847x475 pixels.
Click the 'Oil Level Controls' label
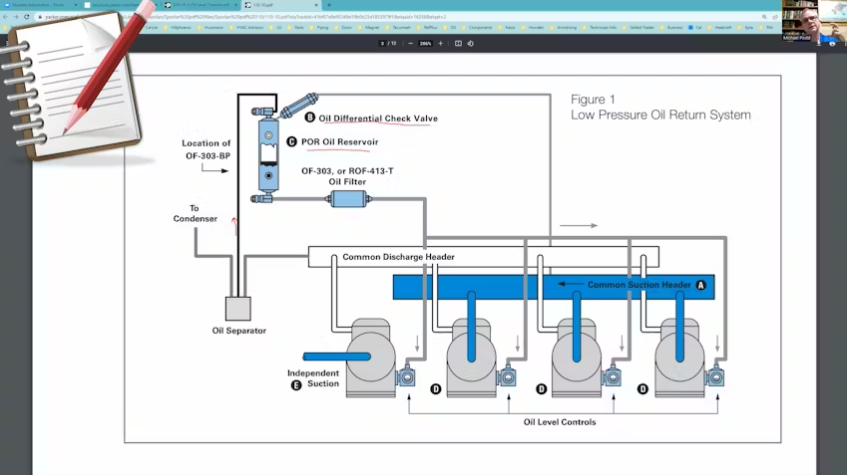point(560,422)
